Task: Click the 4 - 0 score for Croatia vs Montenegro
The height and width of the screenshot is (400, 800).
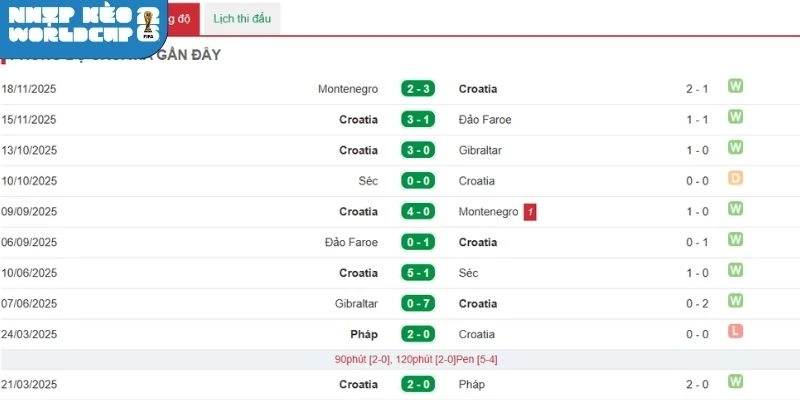Action: [418, 212]
